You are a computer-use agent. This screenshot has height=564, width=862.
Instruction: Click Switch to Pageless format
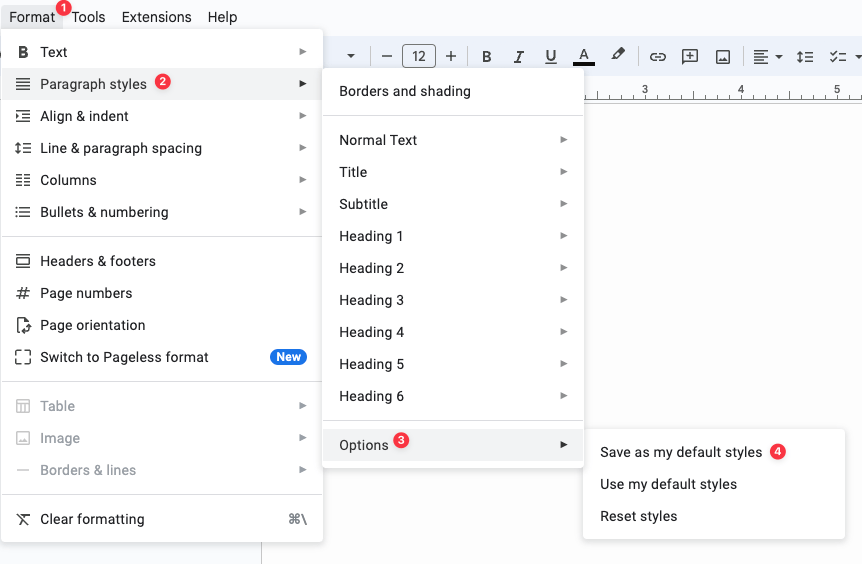[124, 357]
